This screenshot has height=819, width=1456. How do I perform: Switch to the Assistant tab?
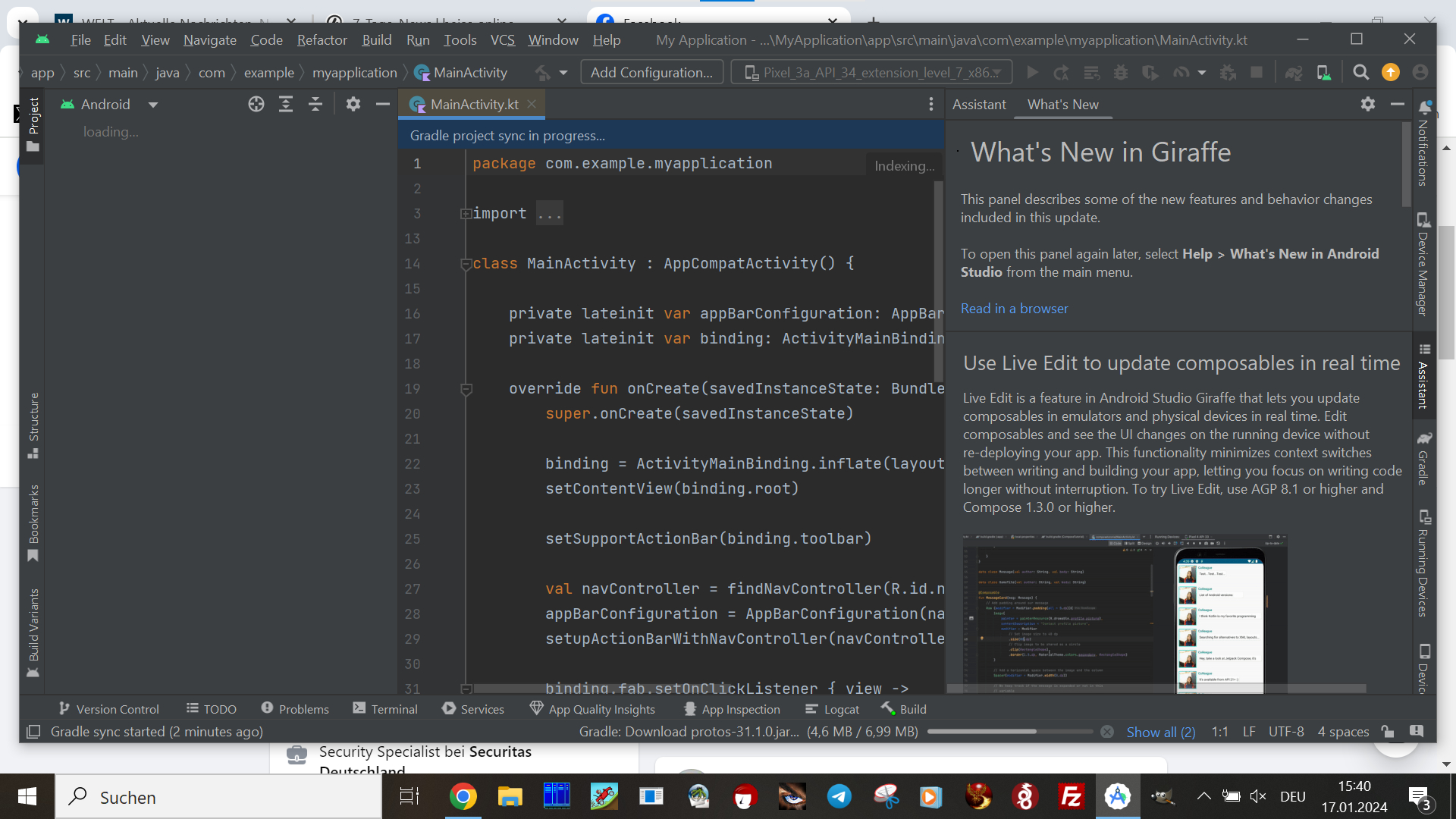point(979,105)
